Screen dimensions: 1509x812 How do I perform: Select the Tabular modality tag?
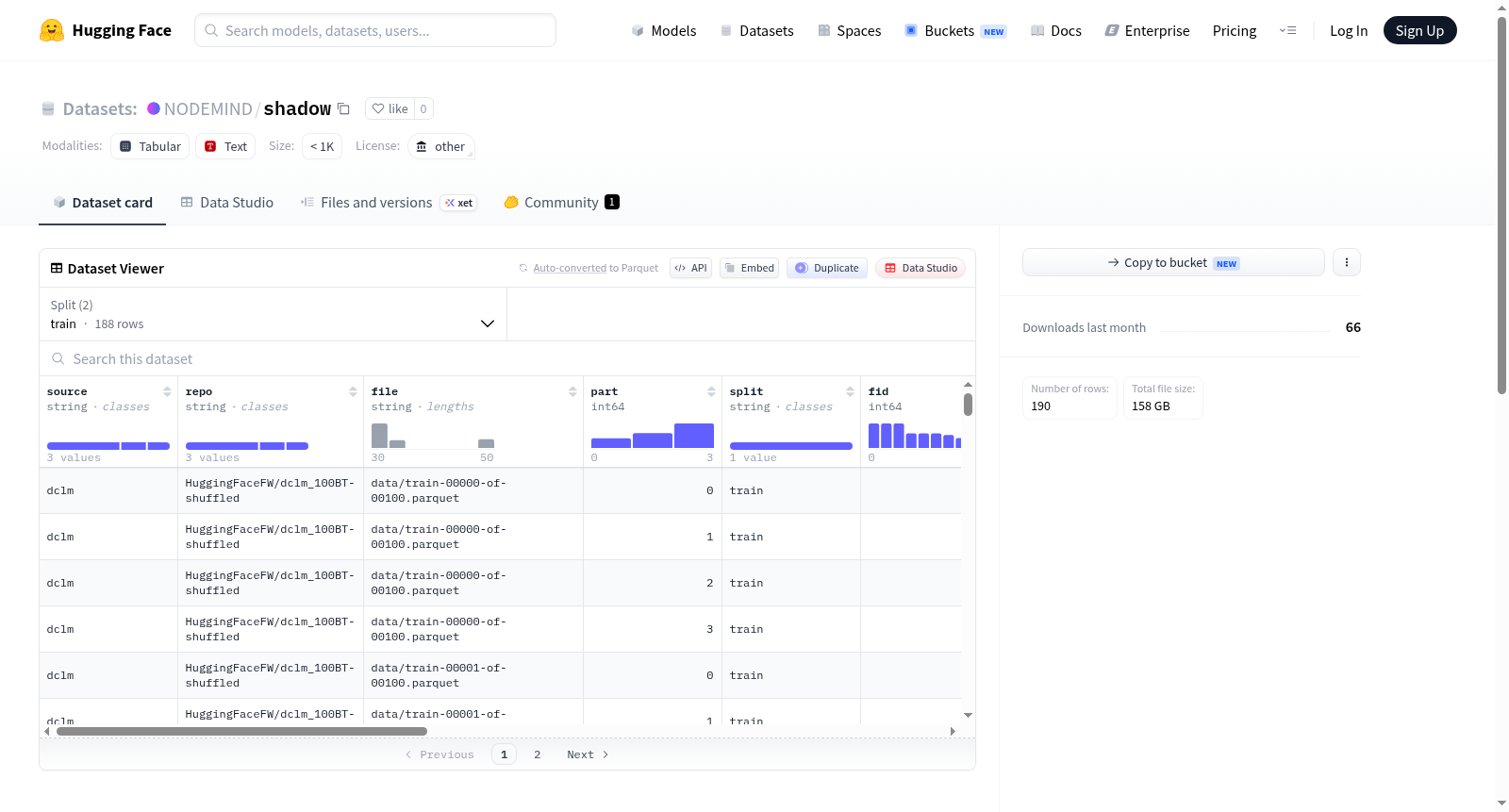[150, 146]
